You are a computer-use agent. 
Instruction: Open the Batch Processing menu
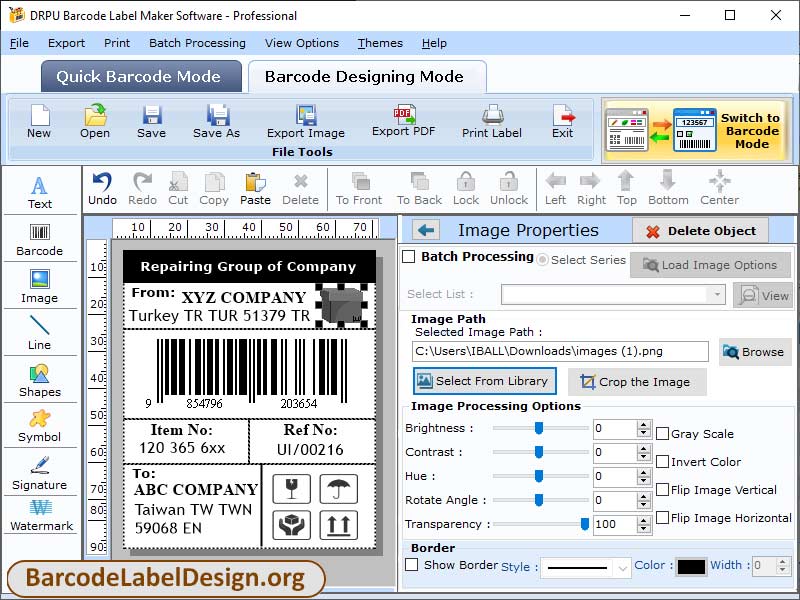tap(197, 43)
